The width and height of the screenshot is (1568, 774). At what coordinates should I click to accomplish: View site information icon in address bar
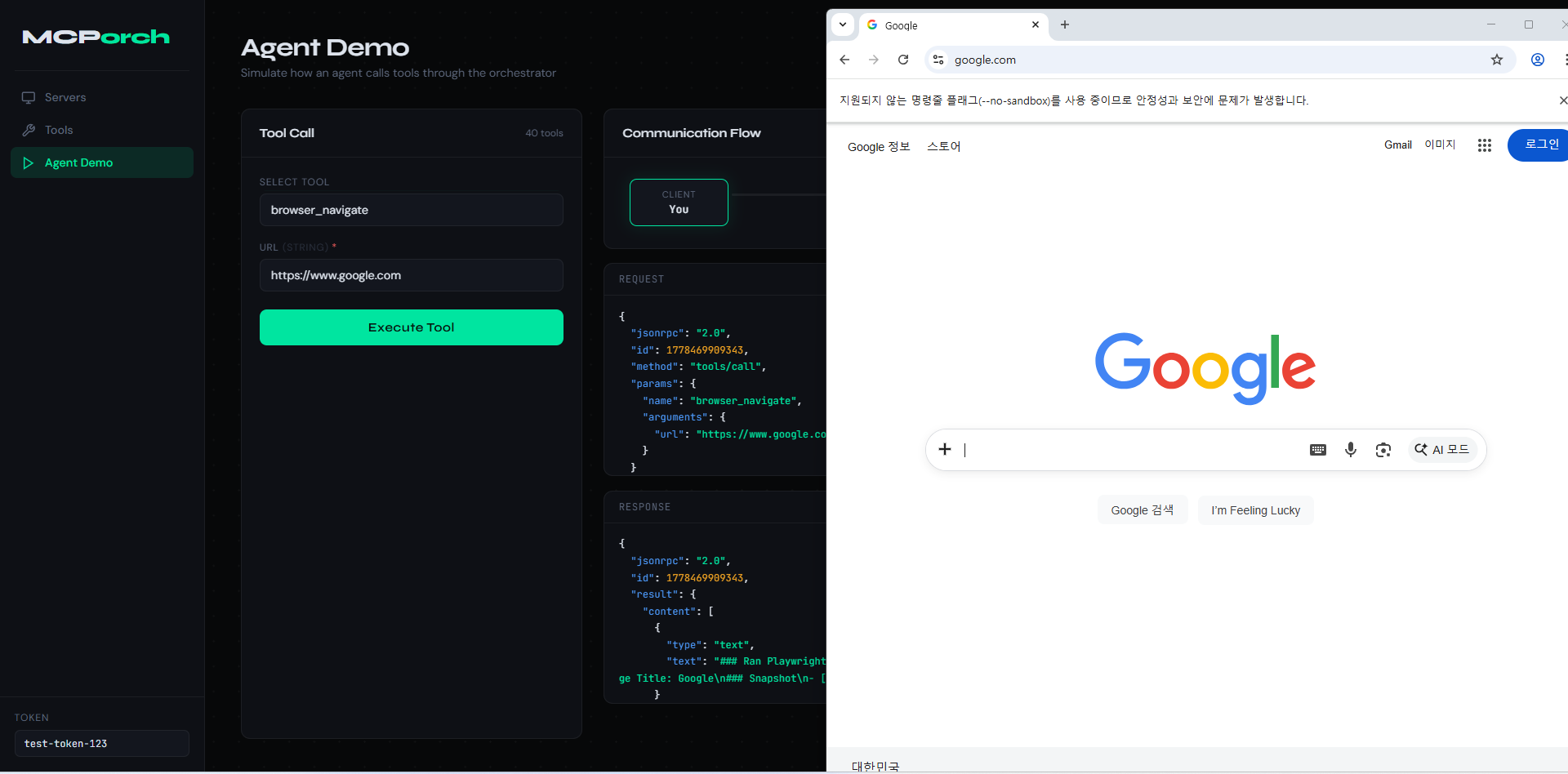pos(938,60)
